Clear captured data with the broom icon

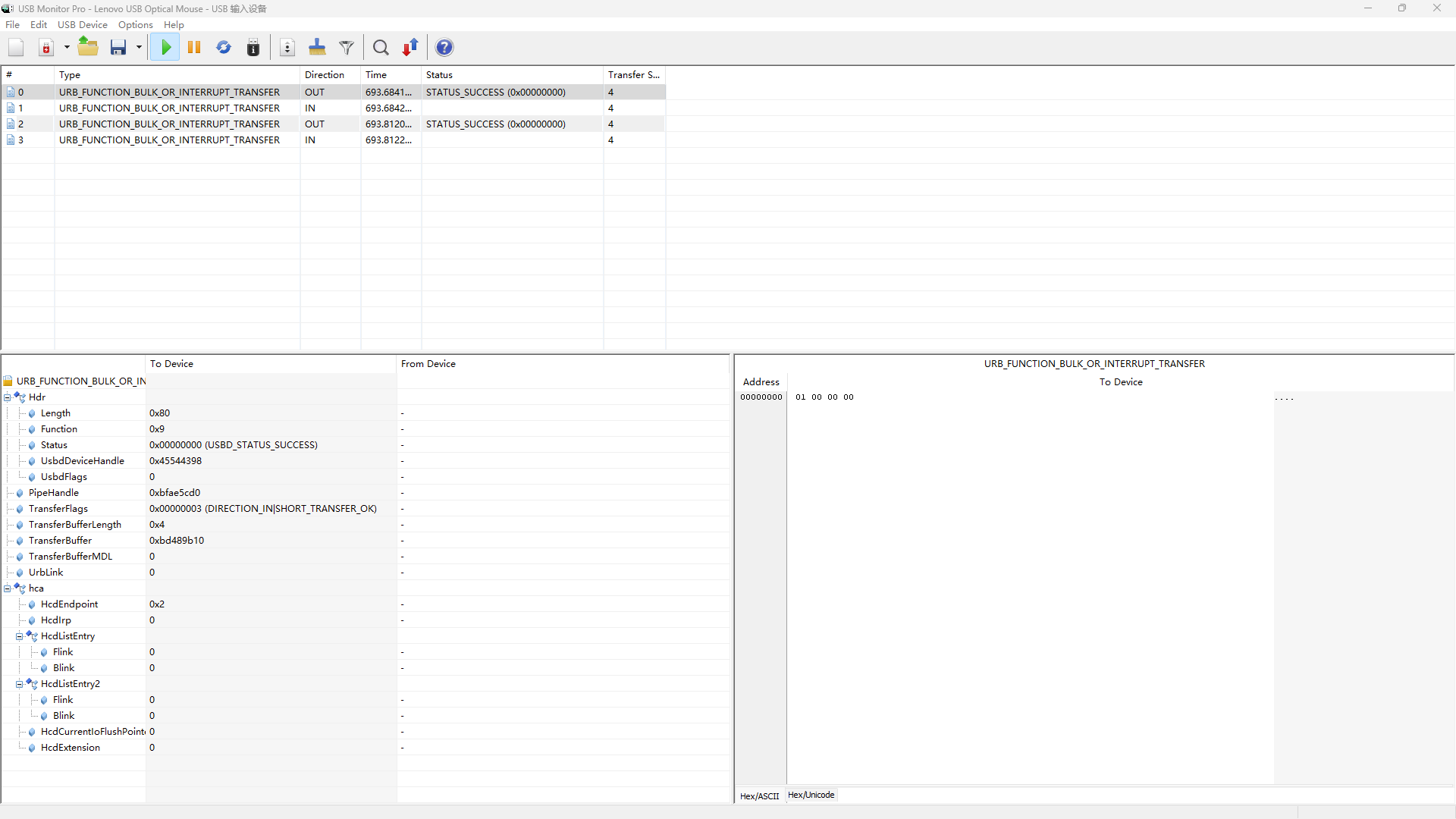pos(317,48)
